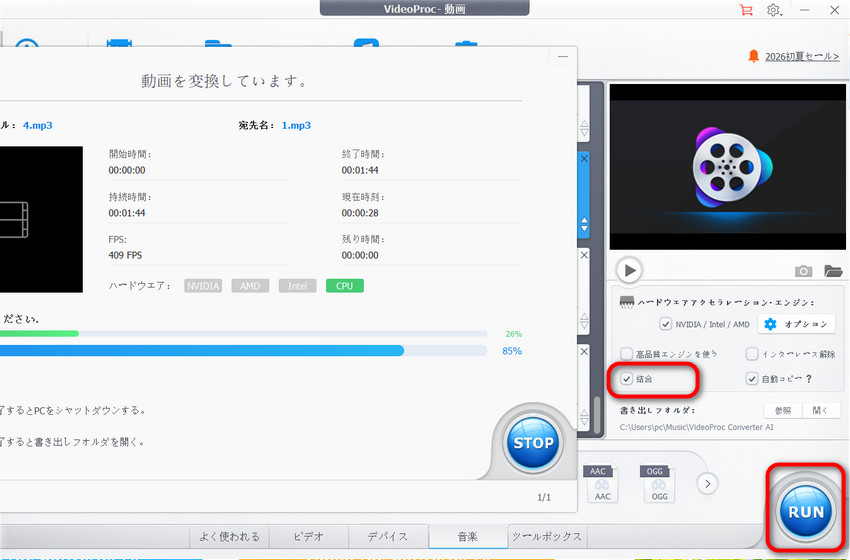Image resolution: width=850 pixels, height=560 pixels.
Task: Click the Intel hardware badge in the dialog
Action: [297, 286]
